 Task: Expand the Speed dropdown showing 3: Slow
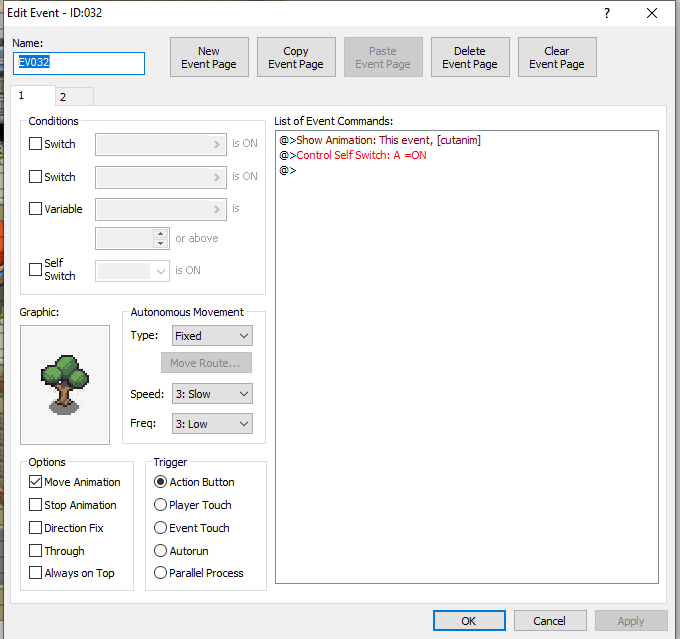coord(212,394)
